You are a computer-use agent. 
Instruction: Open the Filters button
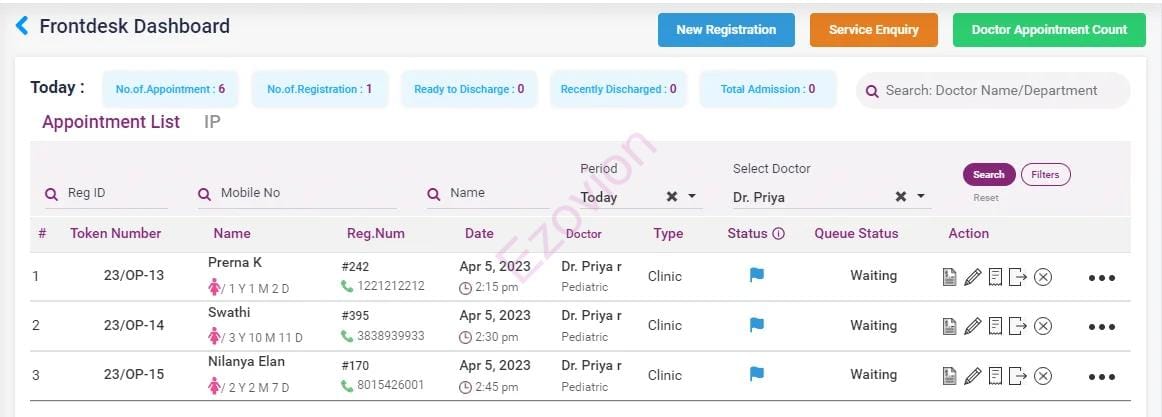pyautogui.click(x=1045, y=175)
